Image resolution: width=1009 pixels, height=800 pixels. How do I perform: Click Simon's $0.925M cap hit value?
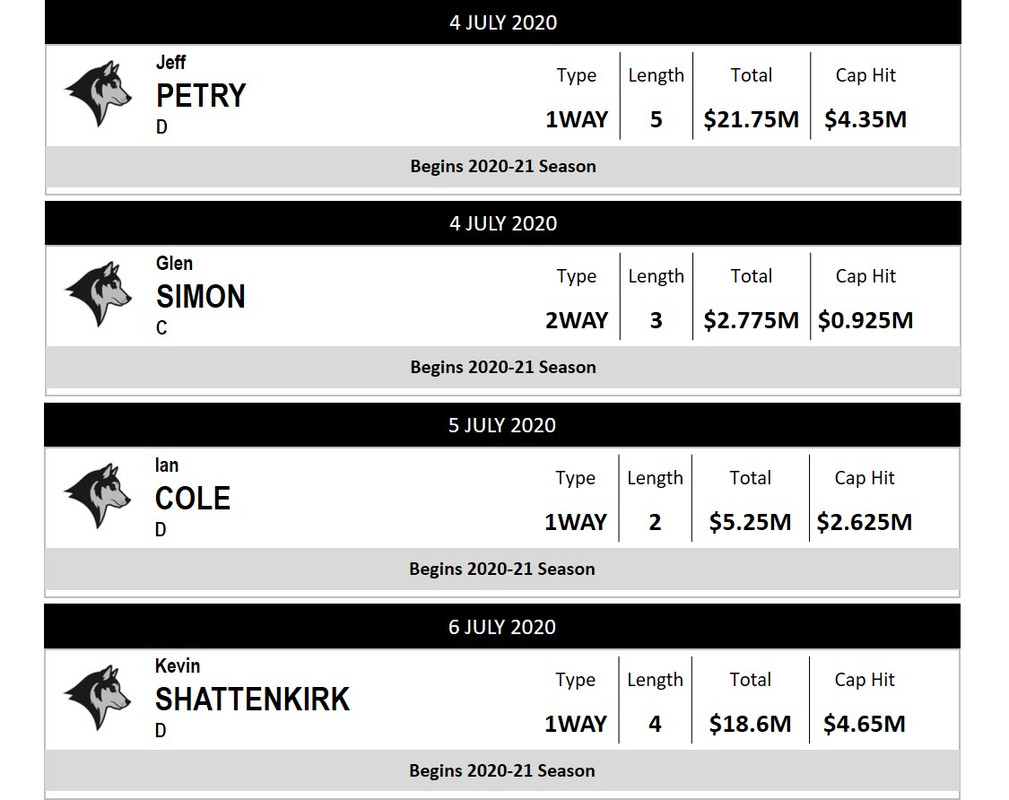[866, 320]
